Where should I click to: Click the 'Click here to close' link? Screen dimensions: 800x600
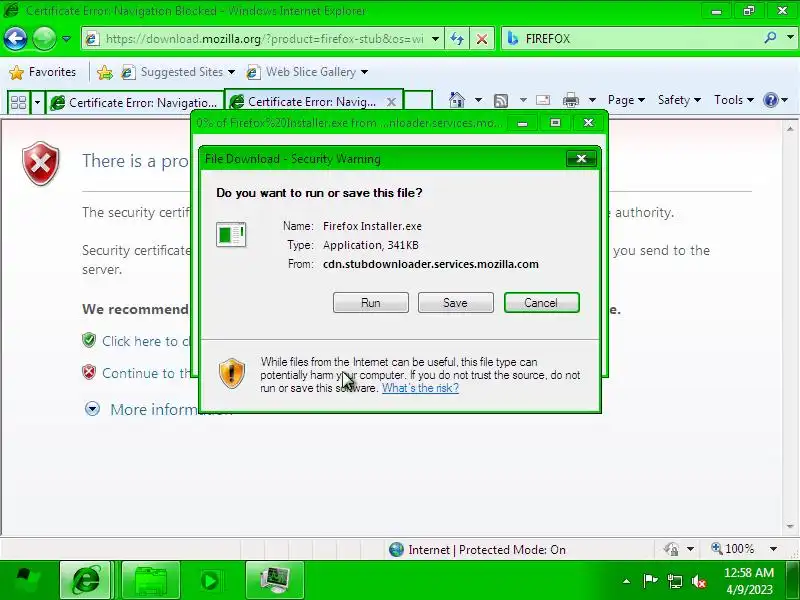click(146, 341)
